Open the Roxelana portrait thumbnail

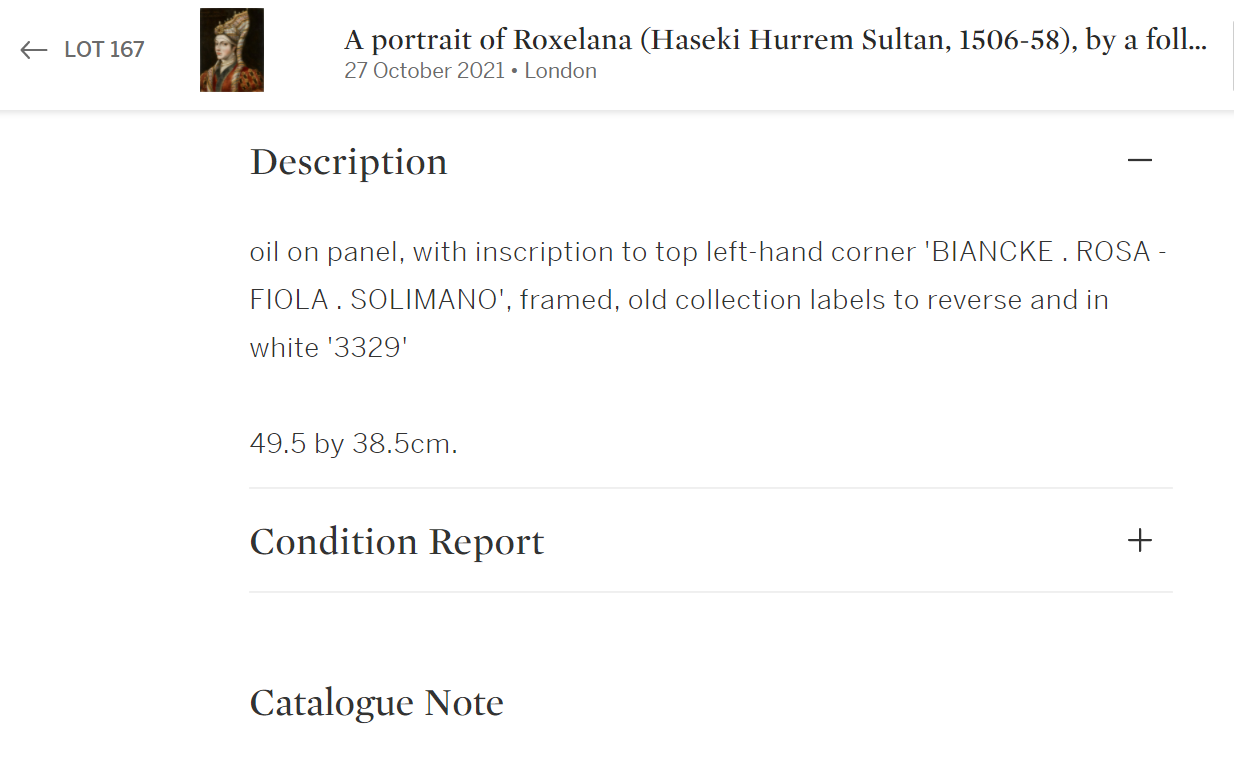[232, 50]
